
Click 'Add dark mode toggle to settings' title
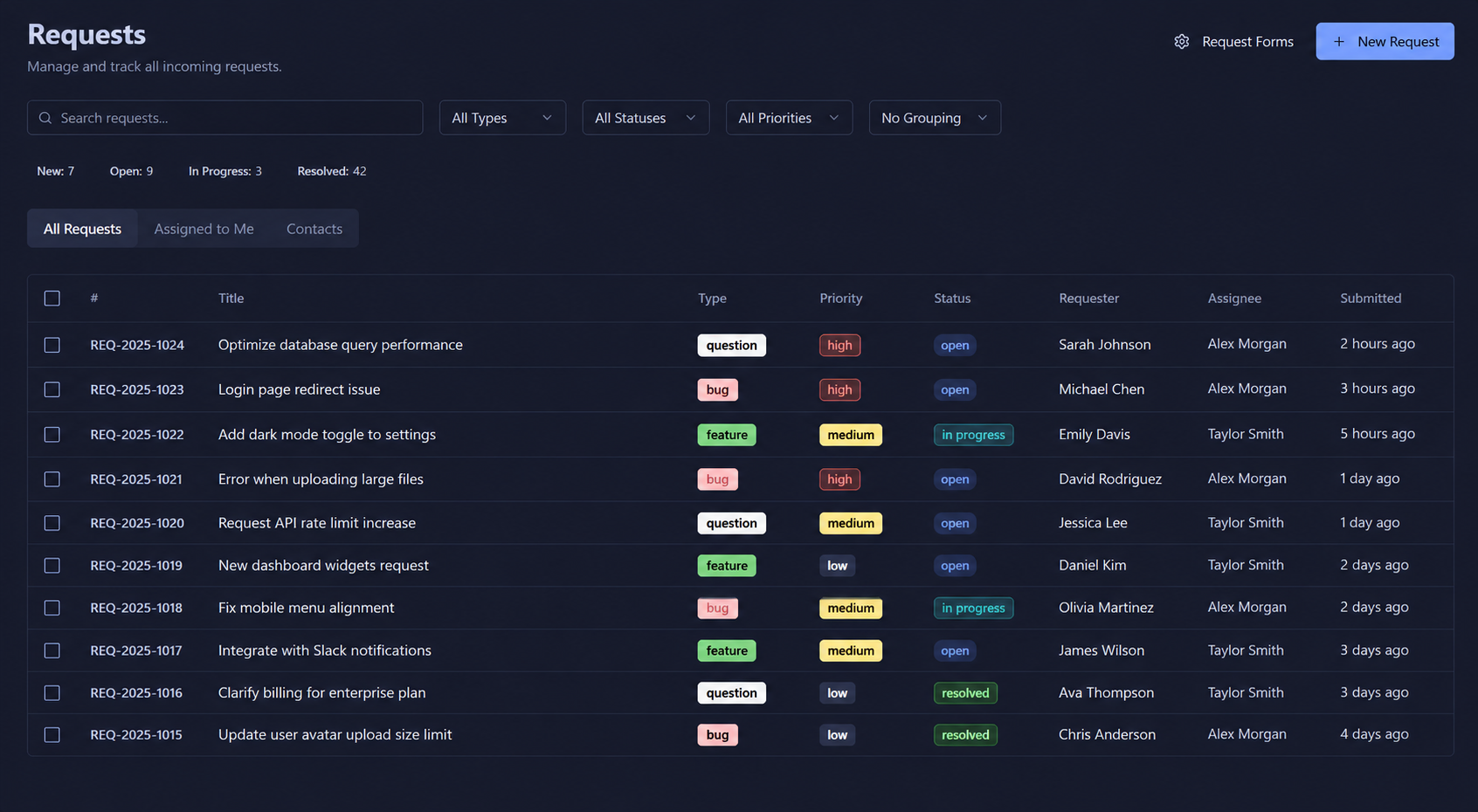327,435
